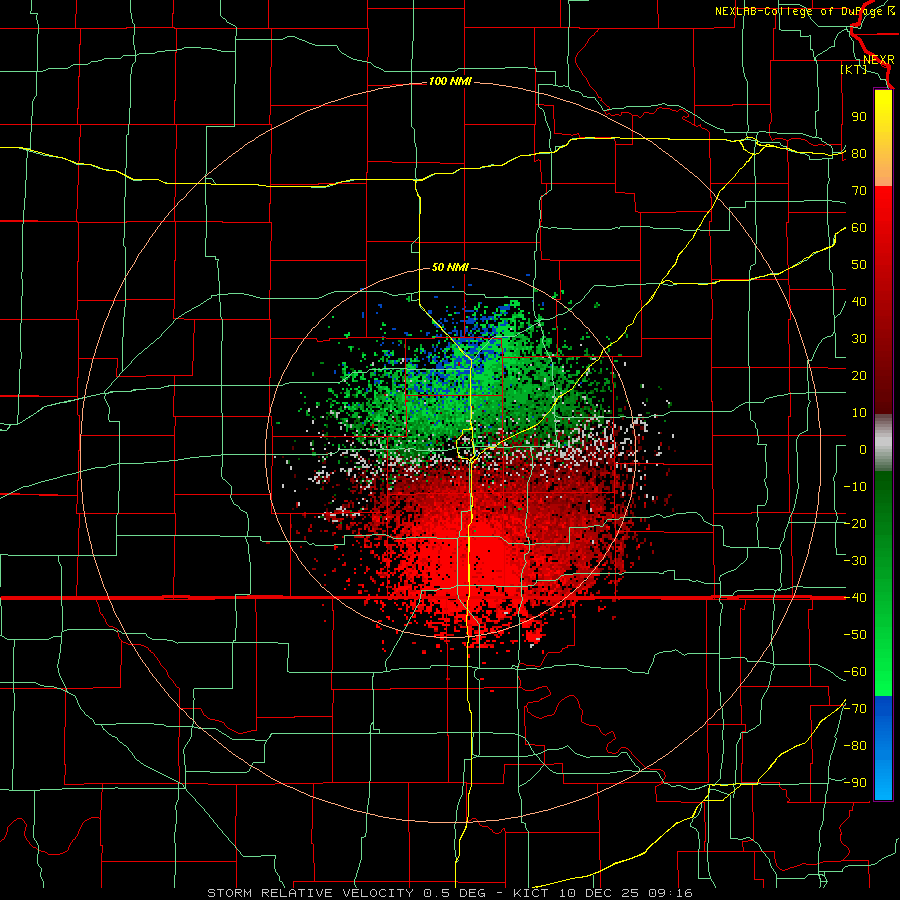Click the 20 label on velocity scale
Viewport: 900px width, 900px height.
click(859, 375)
